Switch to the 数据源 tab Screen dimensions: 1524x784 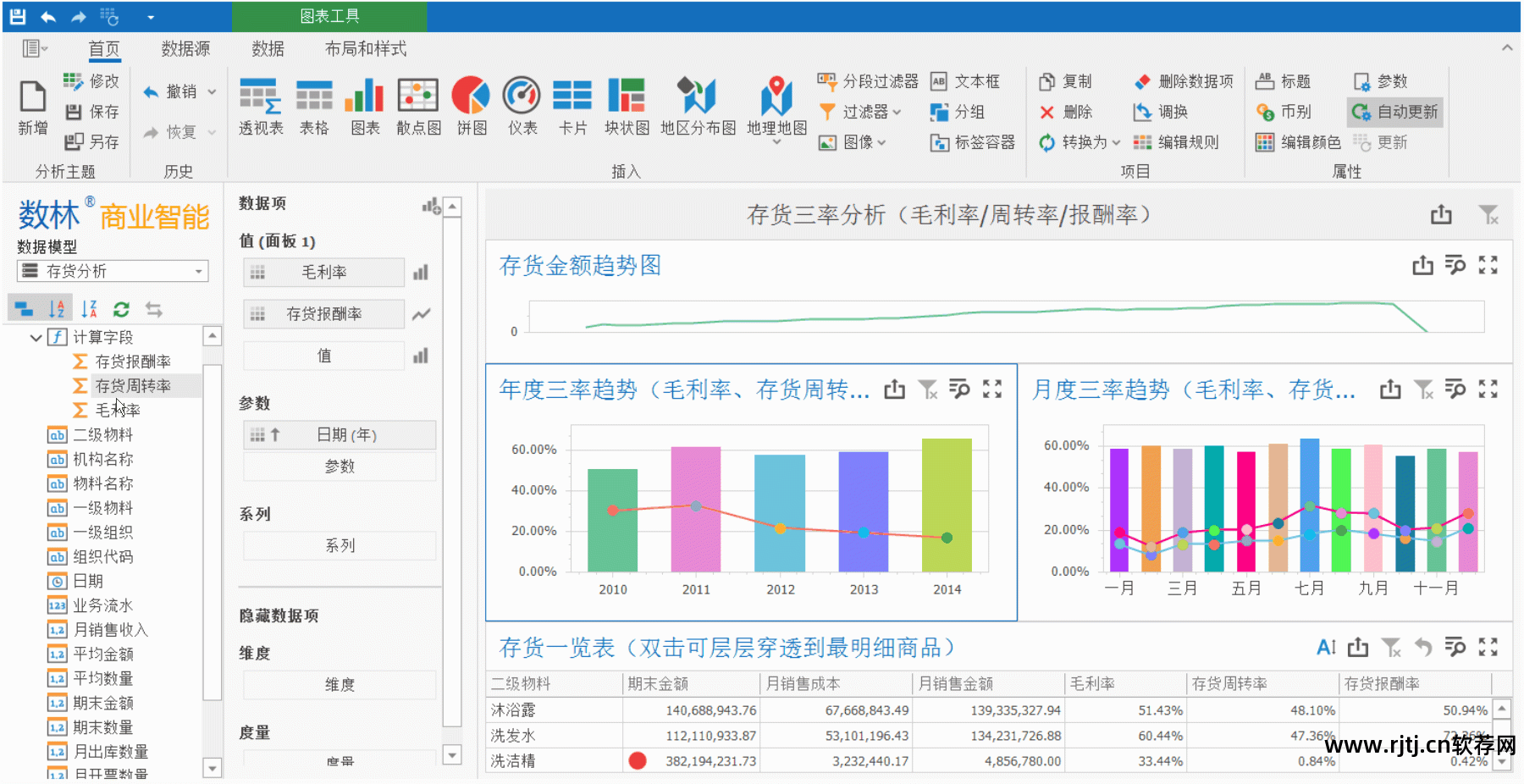coord(185,49)
